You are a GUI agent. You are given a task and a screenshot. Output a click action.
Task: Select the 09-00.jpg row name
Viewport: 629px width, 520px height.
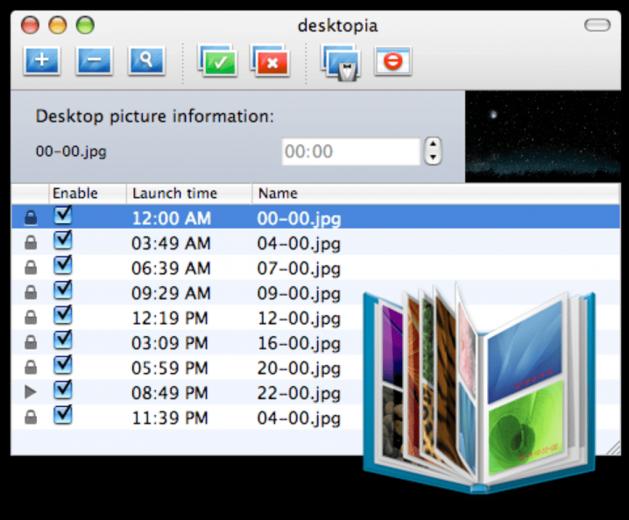point(299,293)
